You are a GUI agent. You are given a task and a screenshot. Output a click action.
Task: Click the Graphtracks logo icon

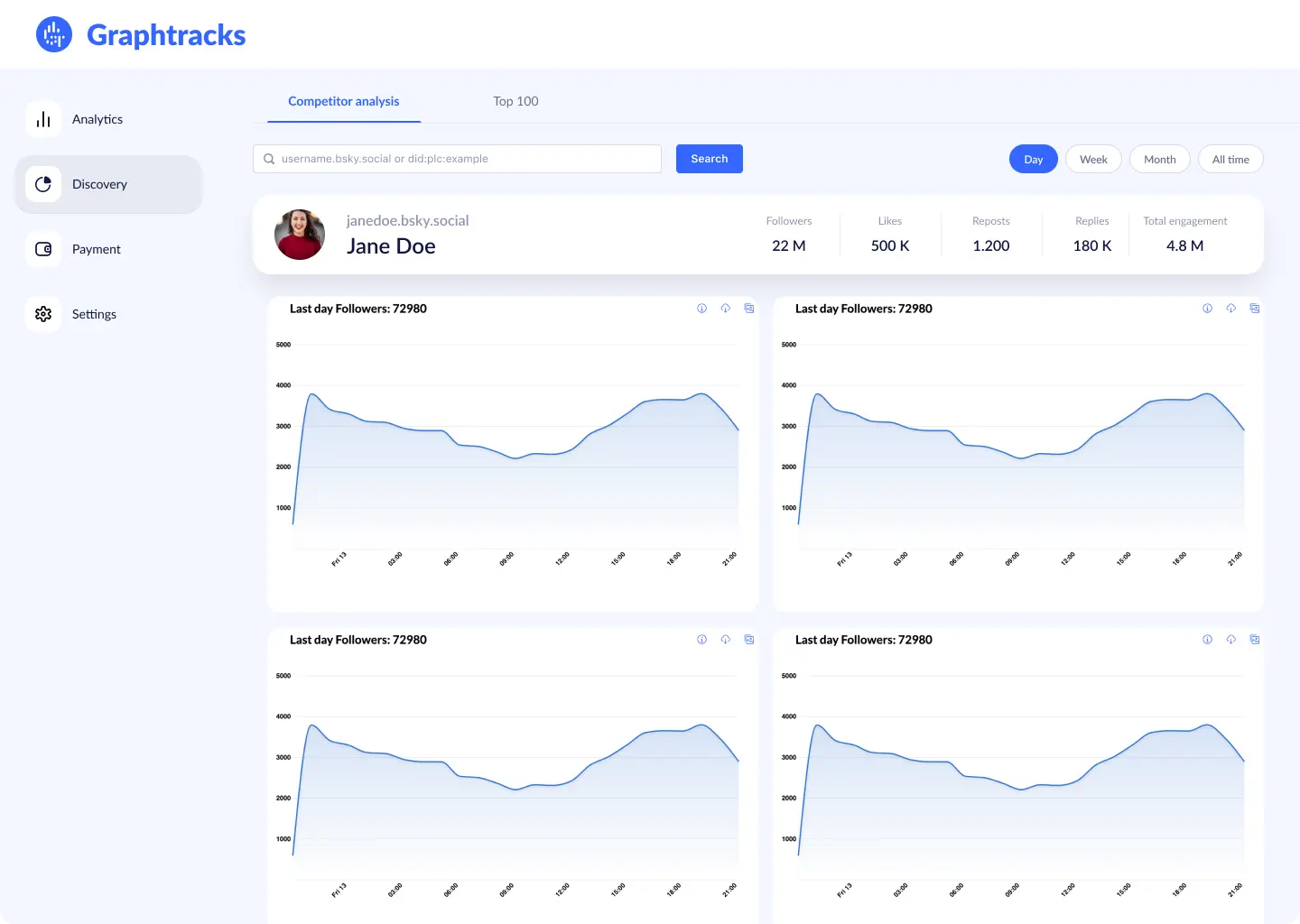54,34
